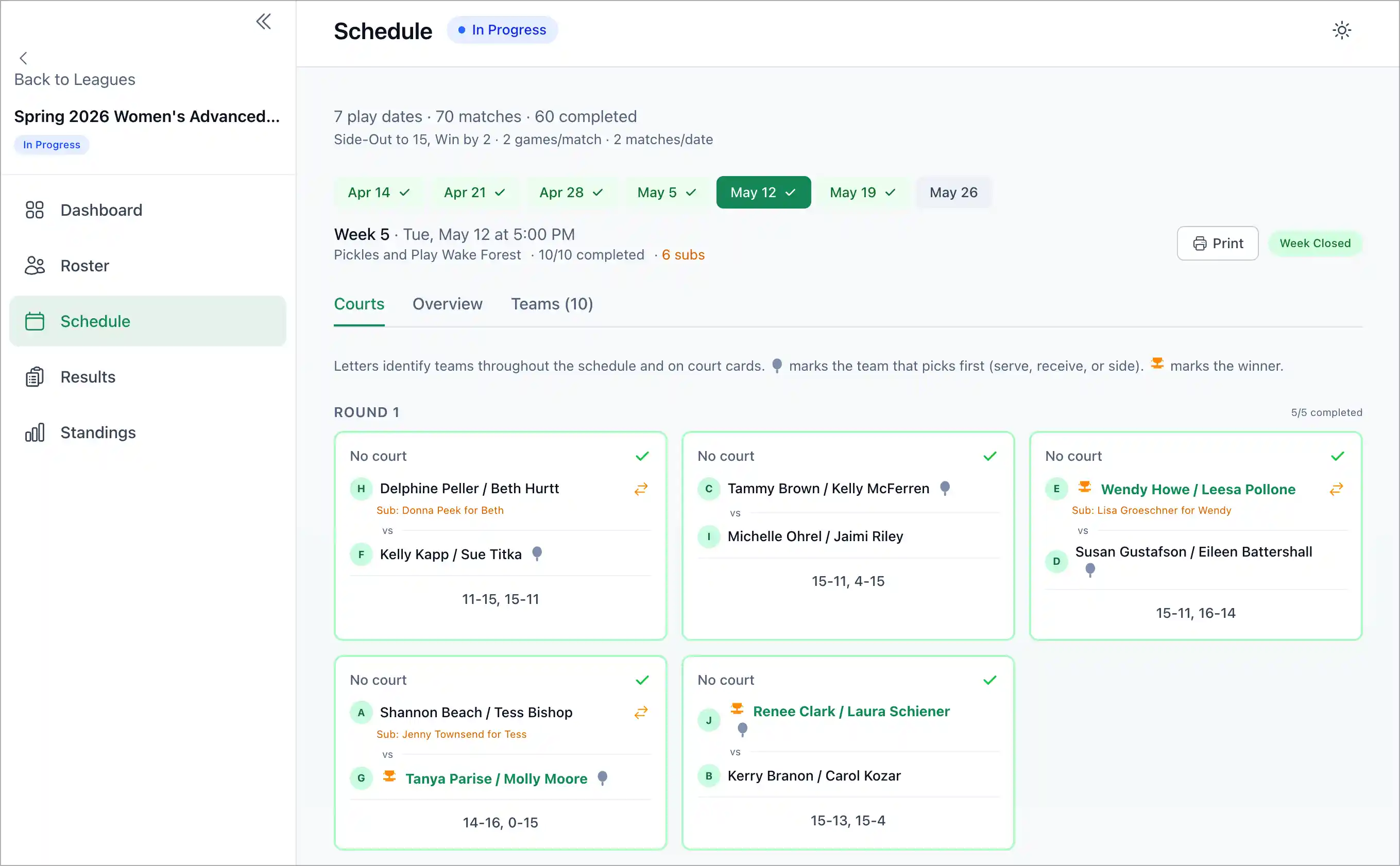Viewport: 1400px width, 866px height.
Task: Click the trophy icon next to Tanya Parise
Action: pos(389,776)
